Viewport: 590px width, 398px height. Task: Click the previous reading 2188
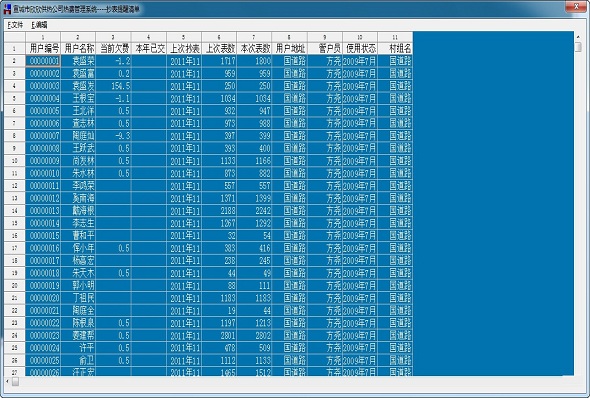219,210
